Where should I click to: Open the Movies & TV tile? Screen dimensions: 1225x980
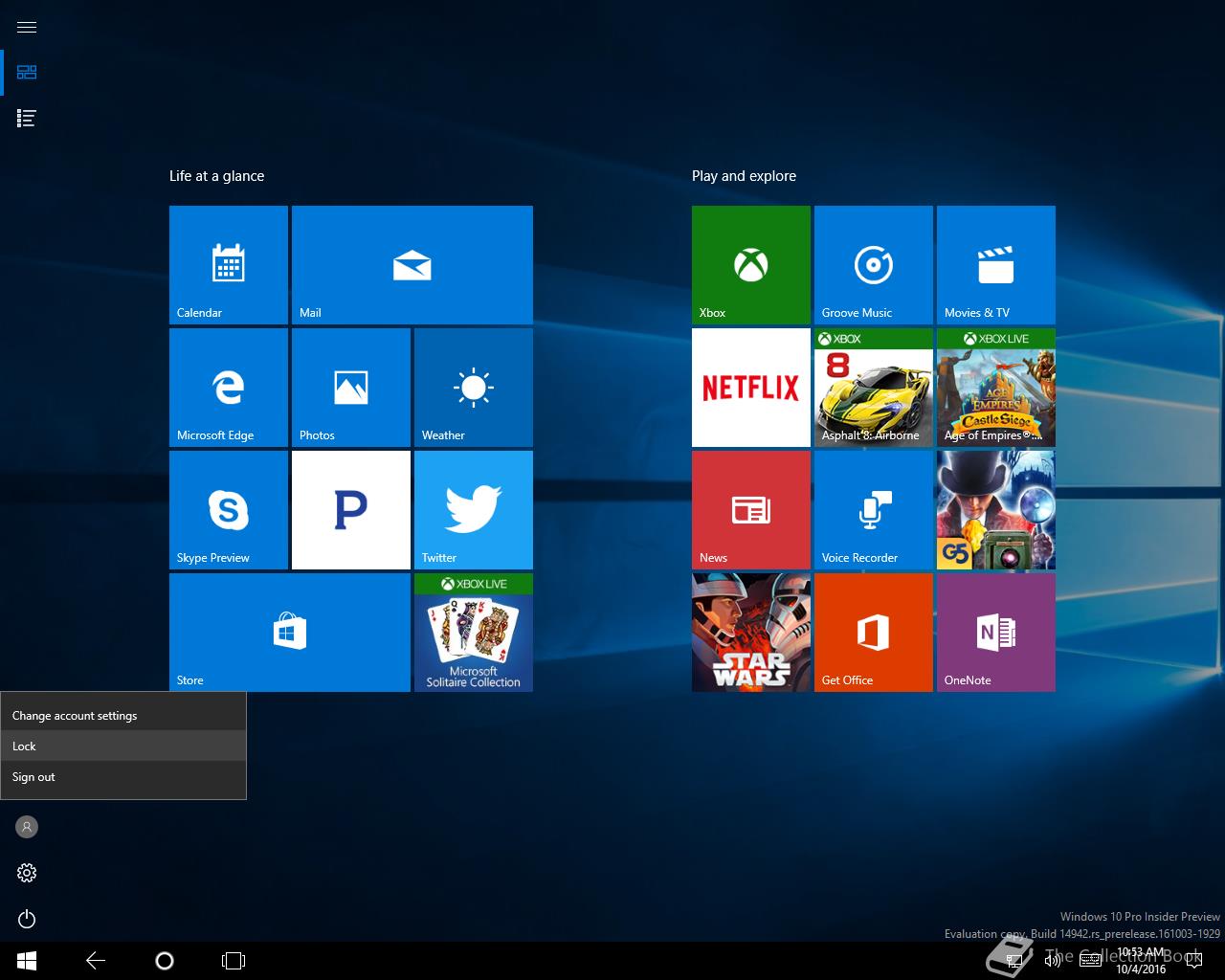click(x=996, y=265)
